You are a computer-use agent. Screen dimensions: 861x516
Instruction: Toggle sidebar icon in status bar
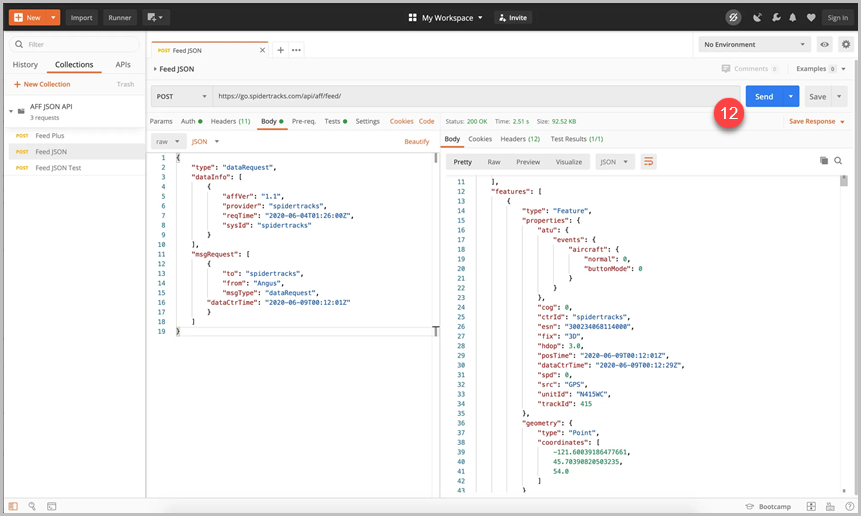13,506
